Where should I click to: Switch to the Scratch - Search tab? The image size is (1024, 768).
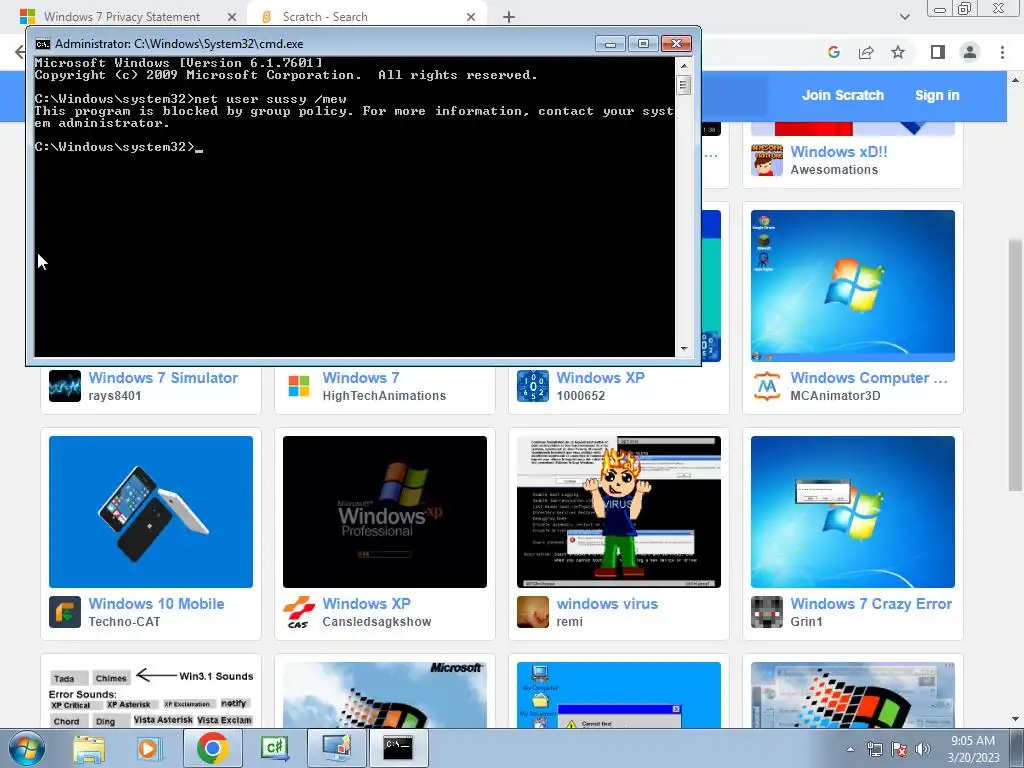tap(325, 17)
